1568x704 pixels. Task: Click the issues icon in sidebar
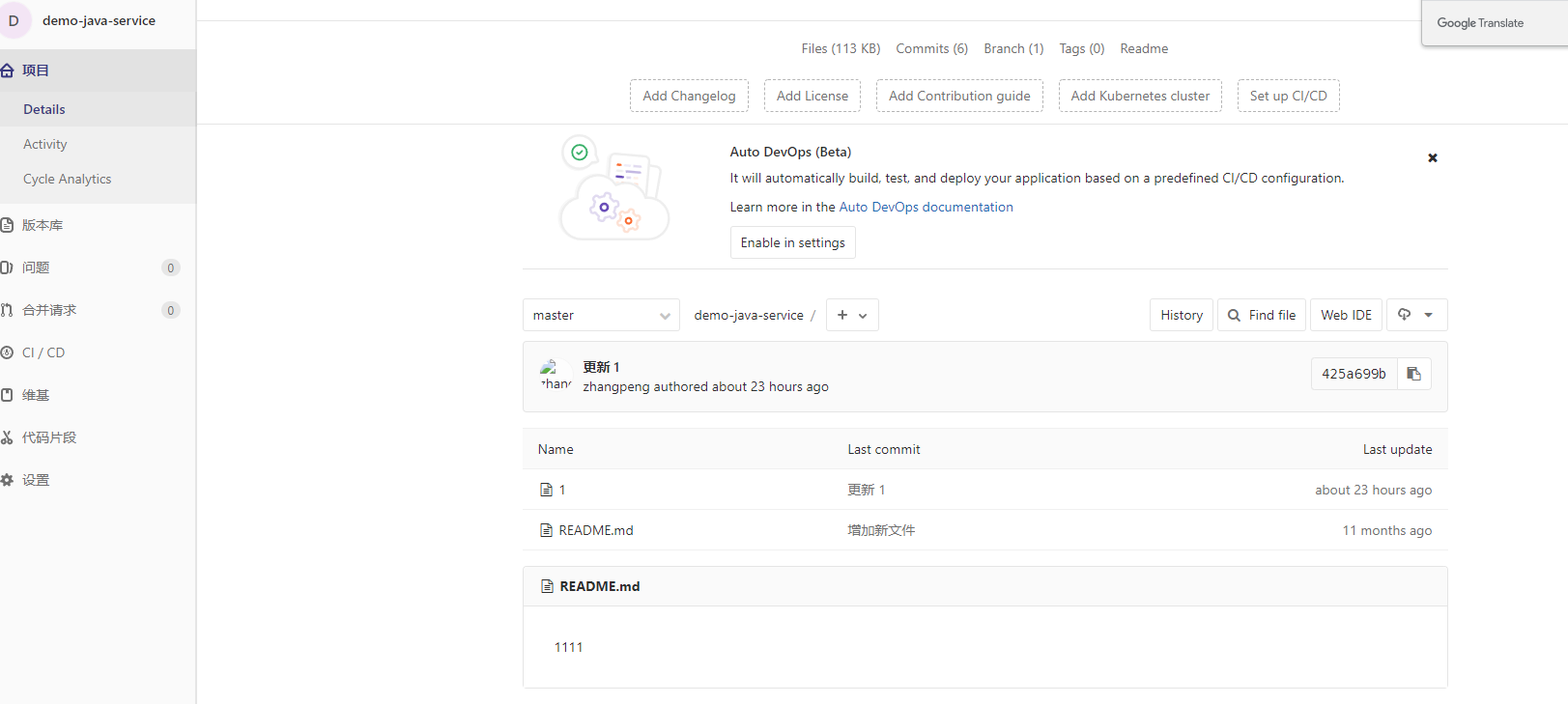(x=7, y=268)
